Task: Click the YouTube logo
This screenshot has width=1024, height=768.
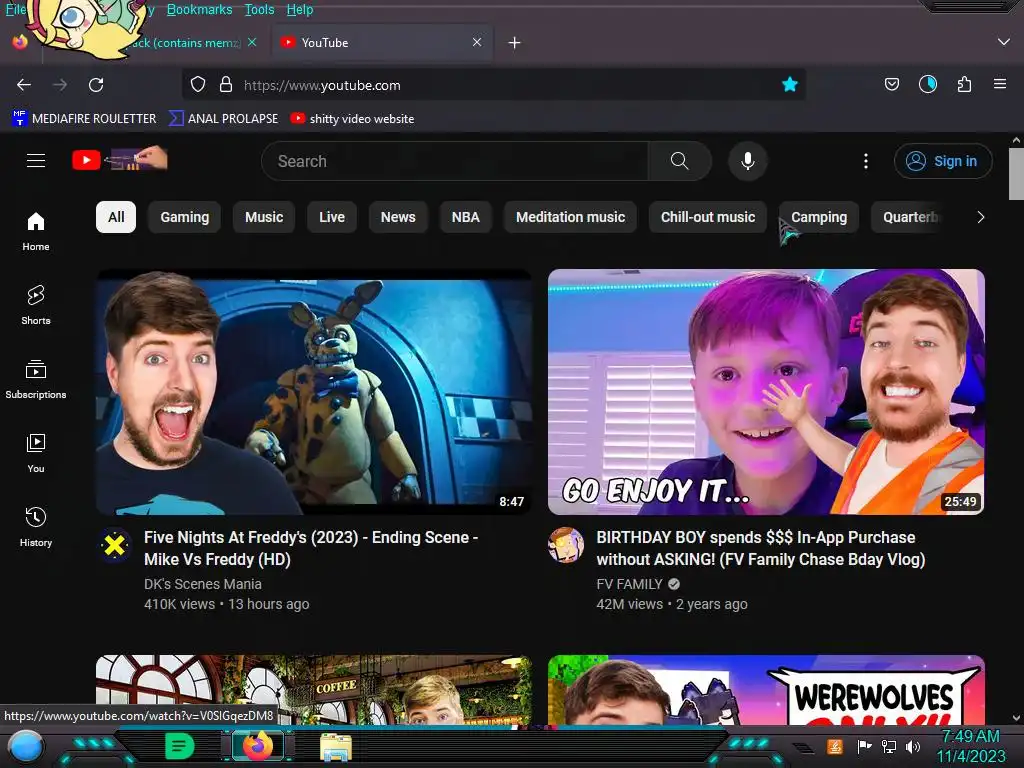Action: (x=120, y=159)
